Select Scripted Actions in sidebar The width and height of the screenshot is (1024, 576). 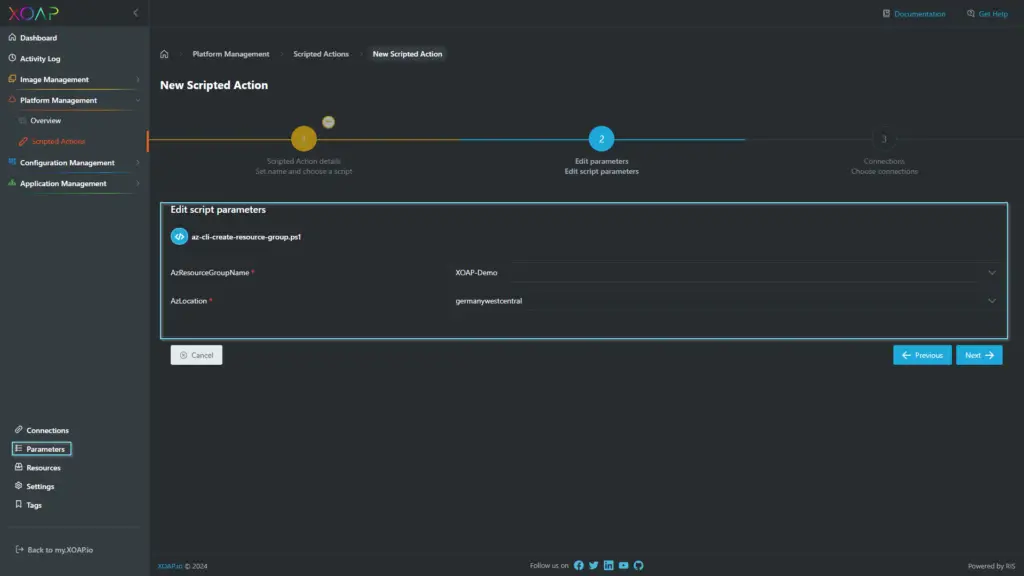click(58, 142)
